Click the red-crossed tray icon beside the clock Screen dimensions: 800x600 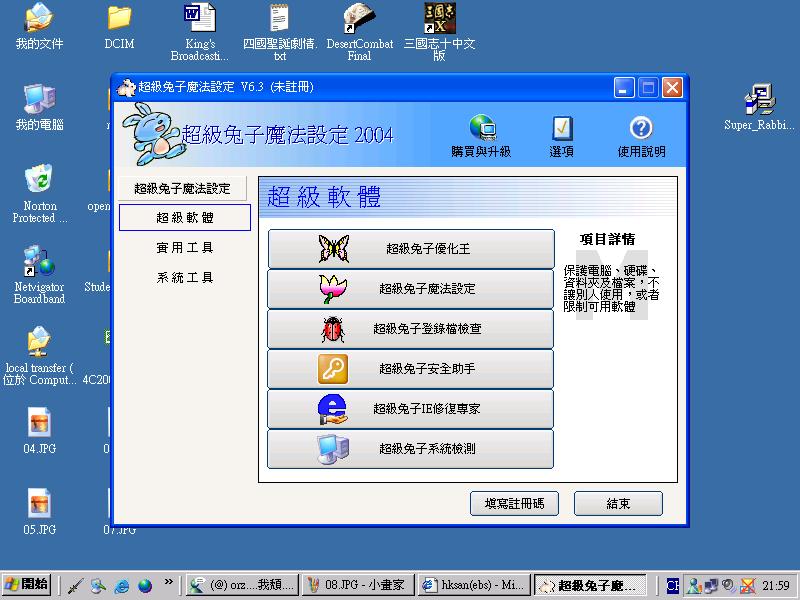[748, 585]
